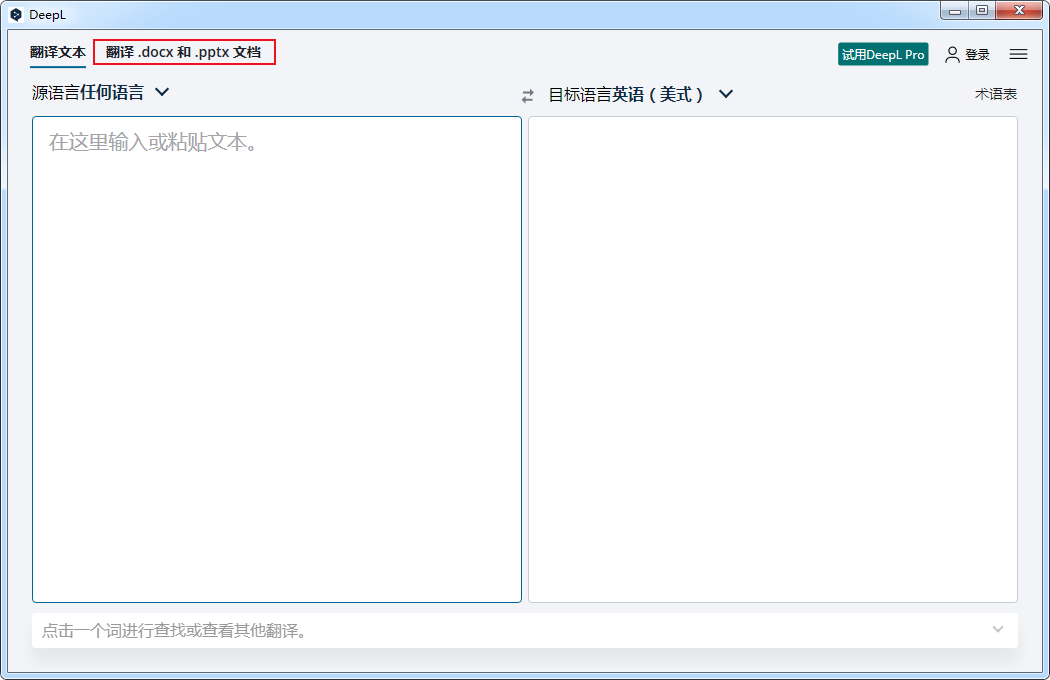This screenshot has height=680, width=1050.
Task: Expand the 目标语言英语（美式）target language dropdown
Action: click(x=641, y=94)
